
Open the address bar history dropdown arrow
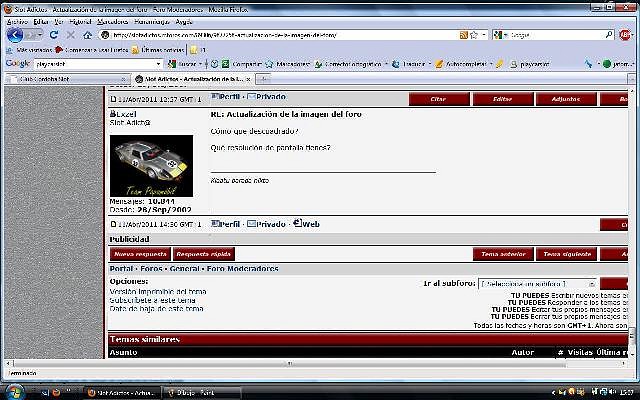484,35
